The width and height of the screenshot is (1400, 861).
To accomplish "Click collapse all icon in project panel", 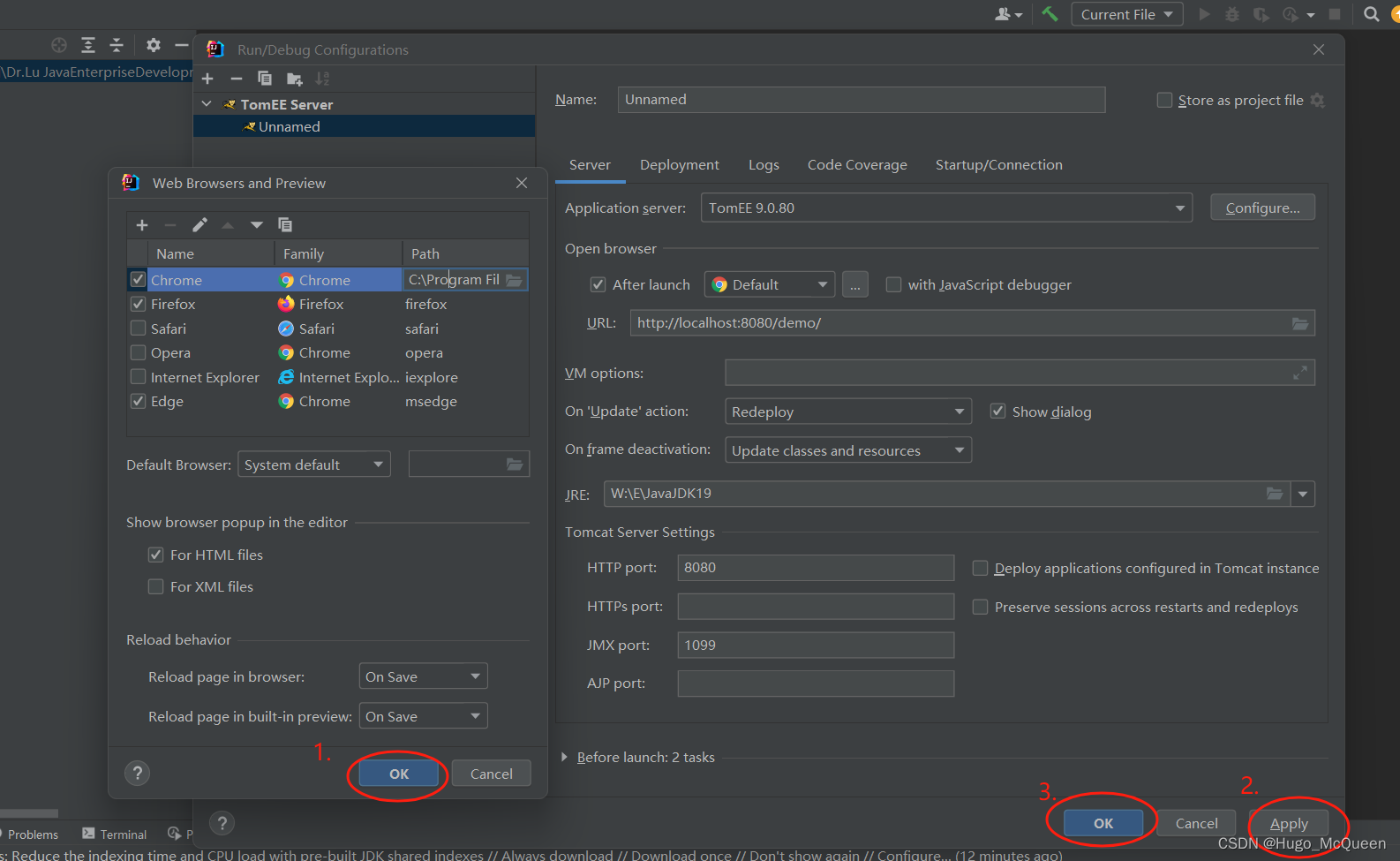I will point(117,45).
